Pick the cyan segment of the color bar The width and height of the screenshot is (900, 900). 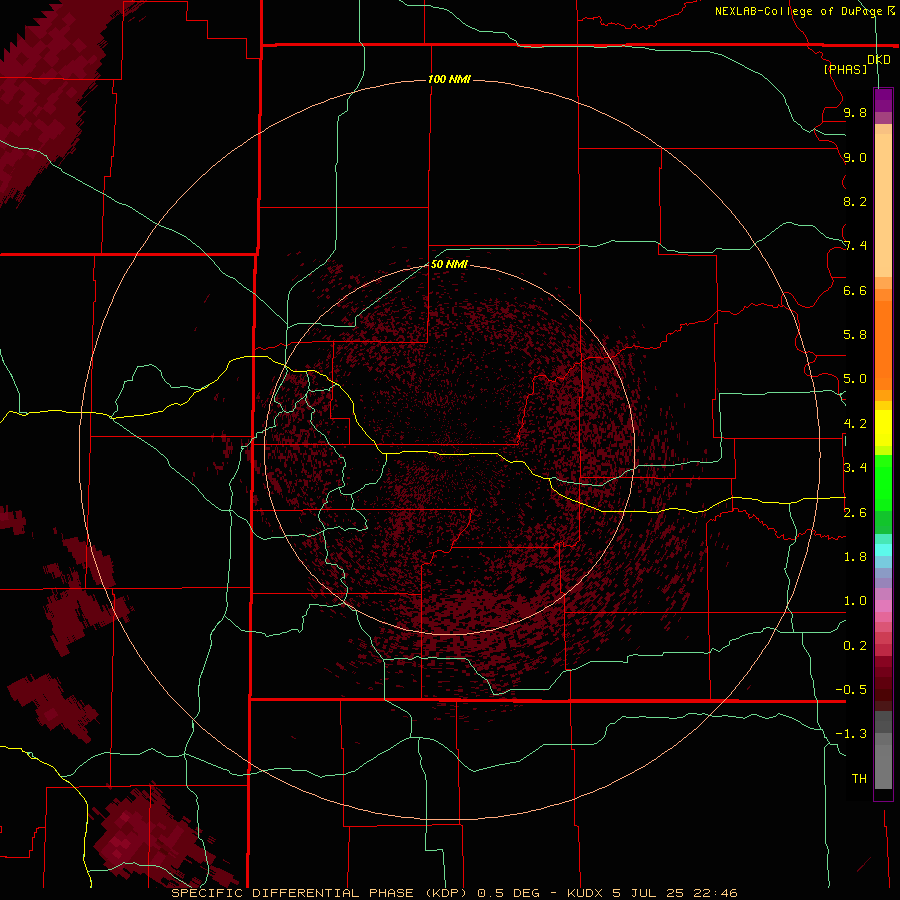pos(883,550)
